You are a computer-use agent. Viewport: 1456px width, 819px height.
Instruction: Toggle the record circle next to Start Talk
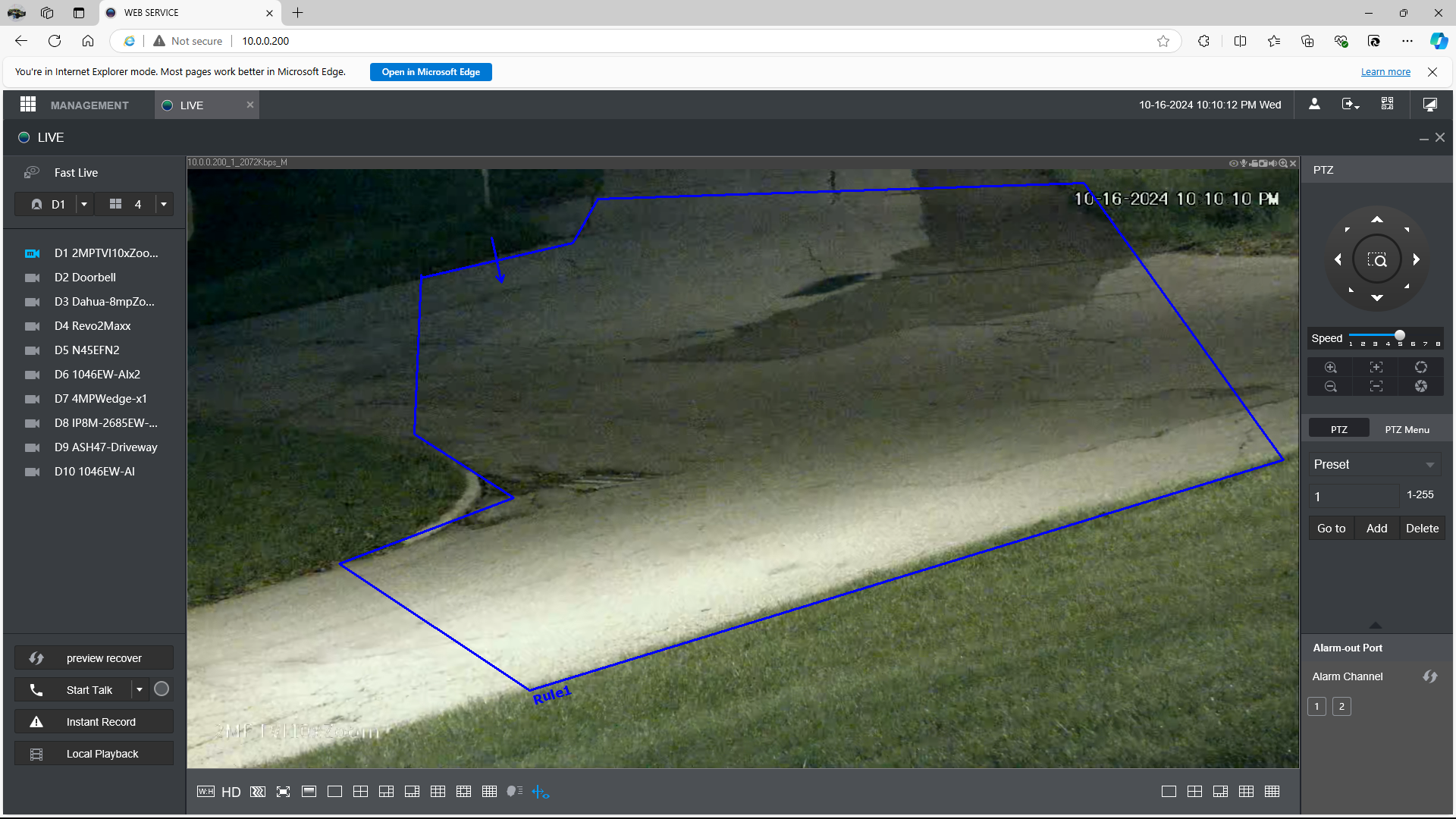(162, 689)
